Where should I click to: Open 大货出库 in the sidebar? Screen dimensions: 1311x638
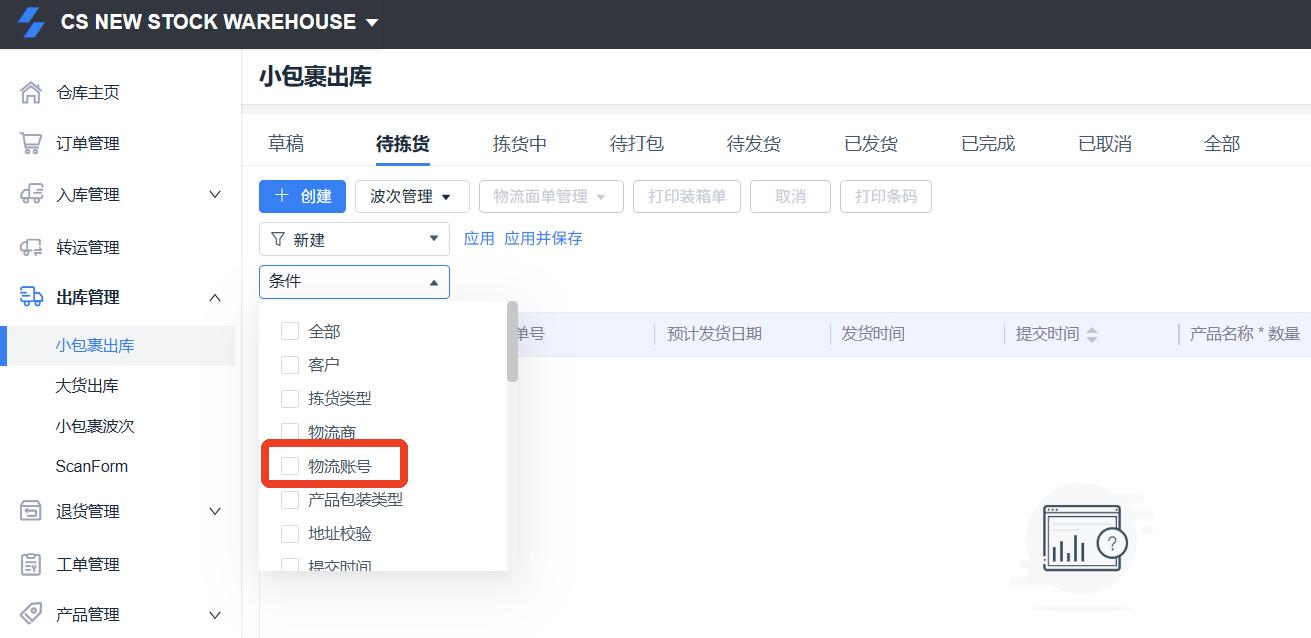pyautogui.click(x=87, y=386)
